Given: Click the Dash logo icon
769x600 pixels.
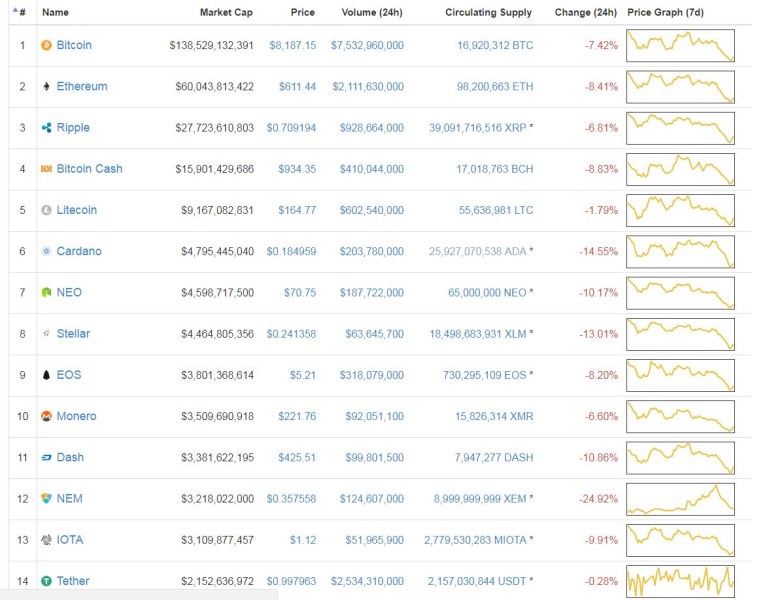Looking at the screenshot, I should (x=46, y=457).
